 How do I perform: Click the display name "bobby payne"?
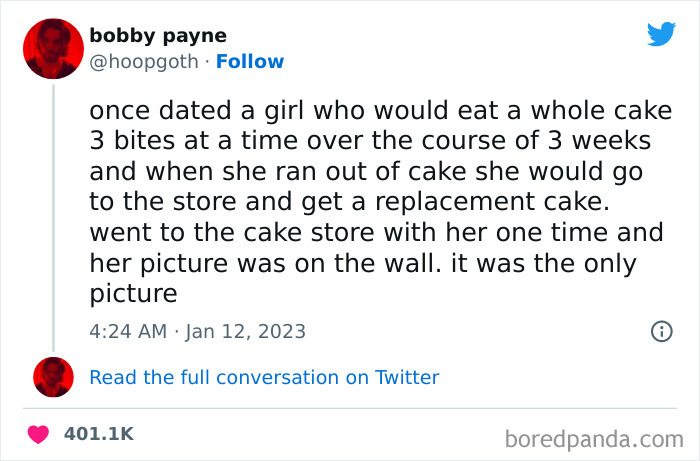[x=157, y=36]
